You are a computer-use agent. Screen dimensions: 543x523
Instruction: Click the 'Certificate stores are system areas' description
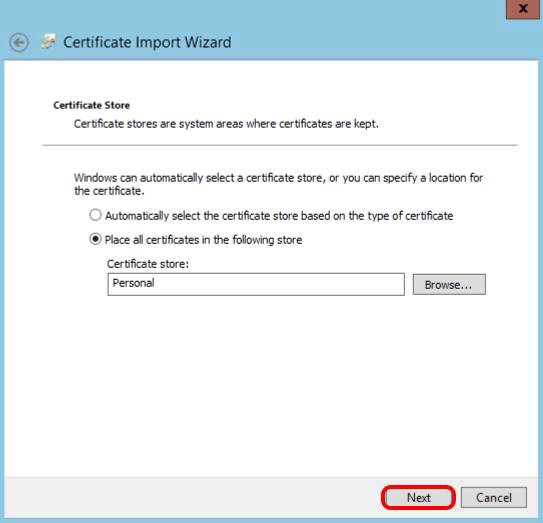point(226,124)
